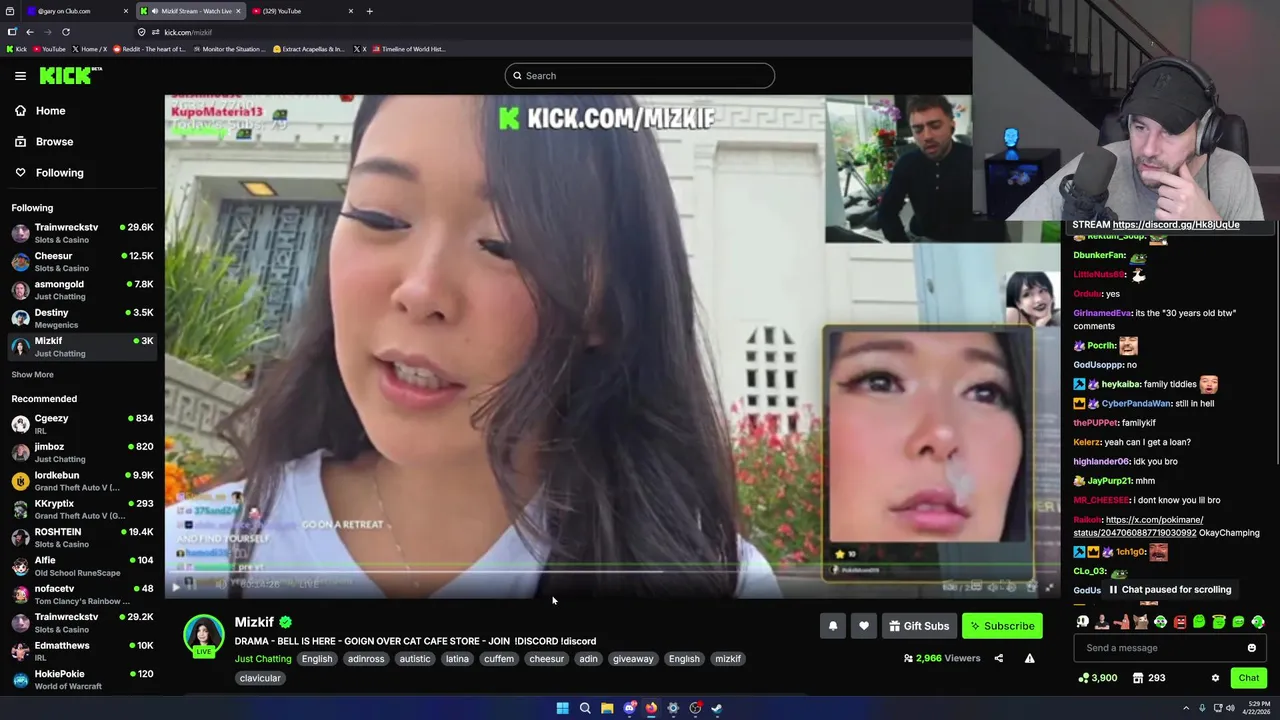Toggle fullscreen on the video player
Viewport: 1280px width, 720px height.
(1049, 587)
